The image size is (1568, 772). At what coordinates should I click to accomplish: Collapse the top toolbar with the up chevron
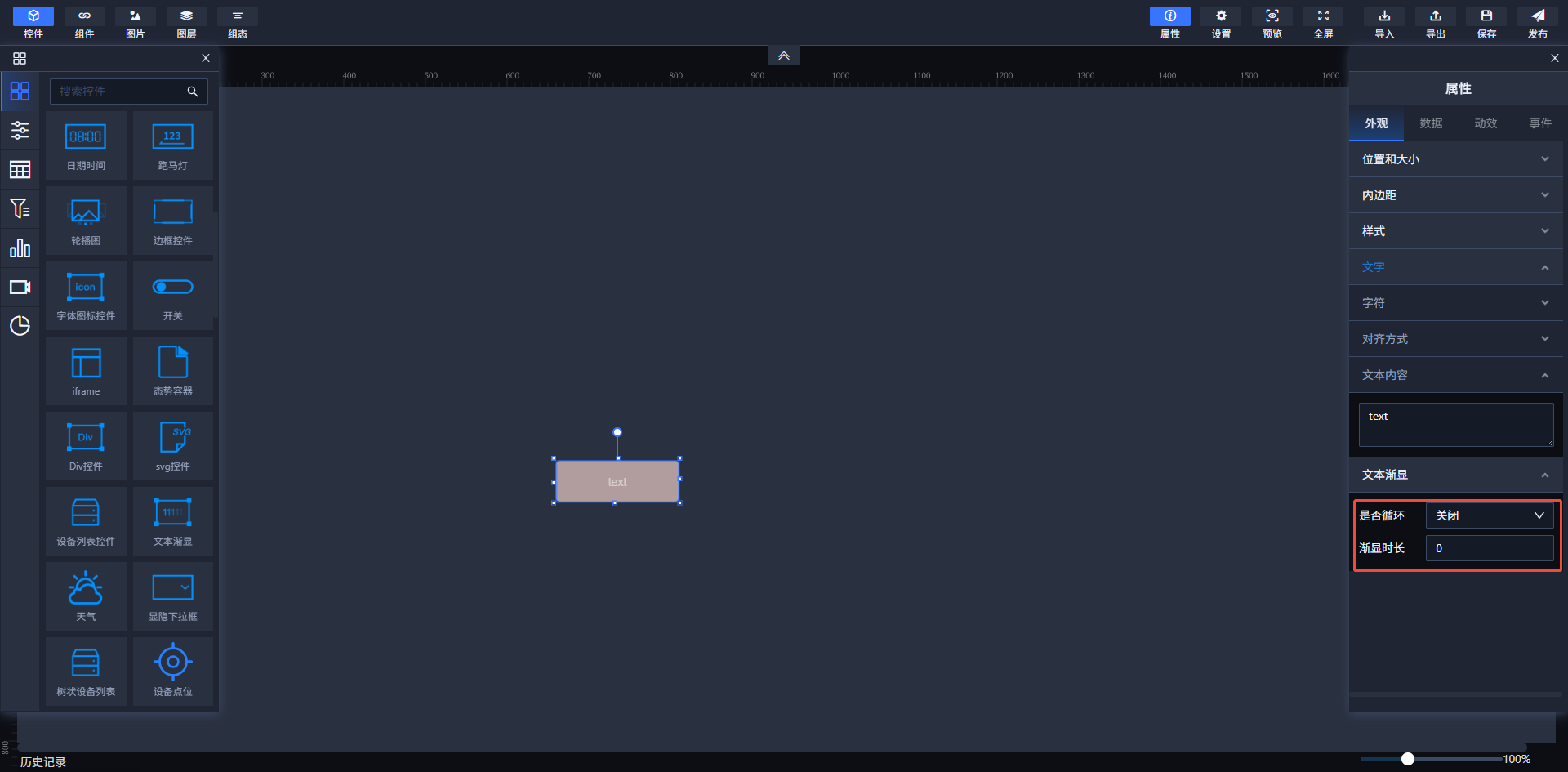784,56
